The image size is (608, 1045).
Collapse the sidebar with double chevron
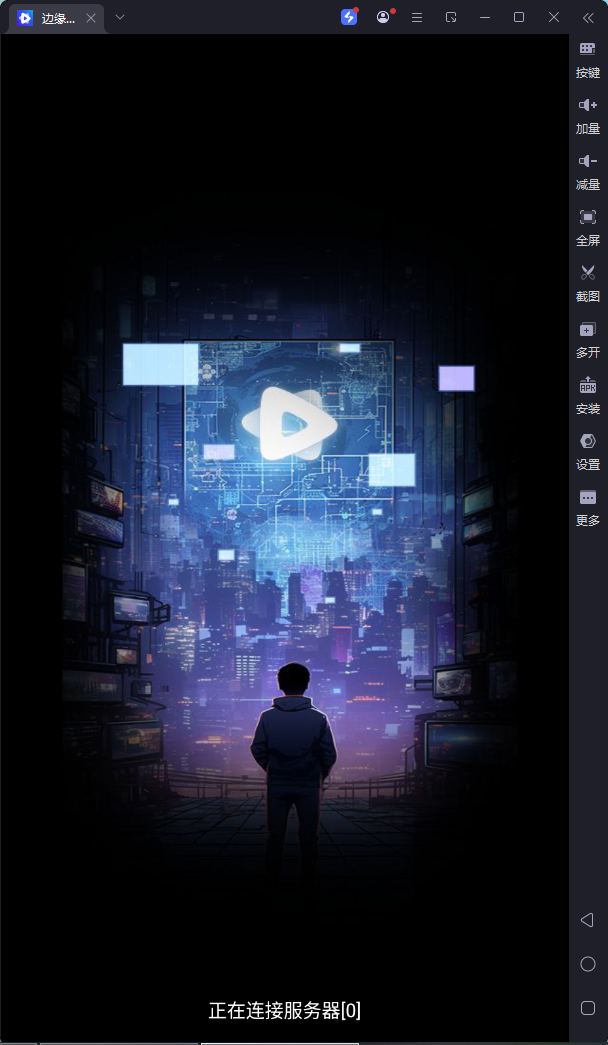pyautogui.click(x=588, y=17)
